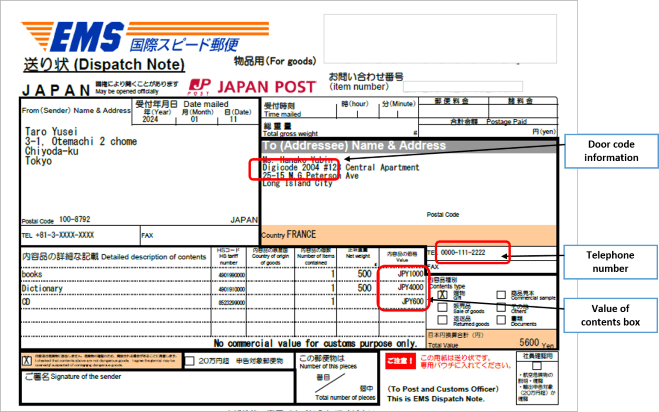Toggle the checked Gift contents type box
659x412 pixels.
(442, 295)
